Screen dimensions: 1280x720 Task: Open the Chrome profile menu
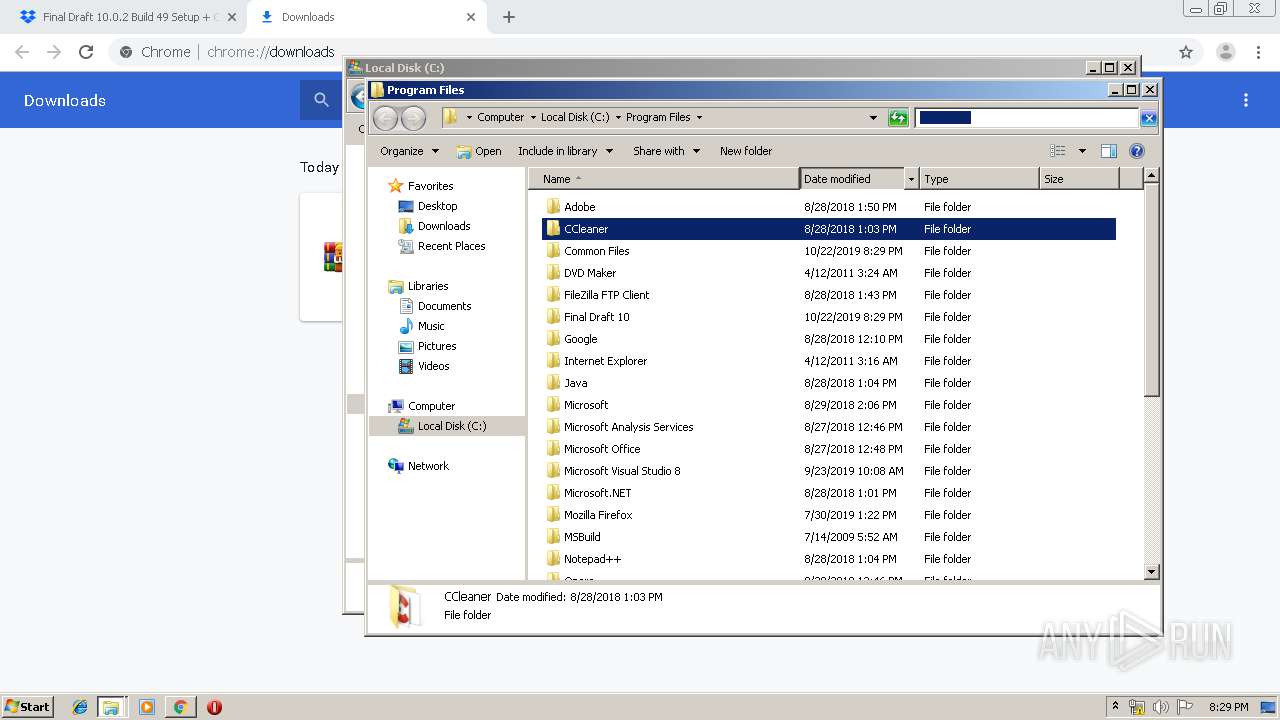pyautogui.click(x=1225, y=52)
